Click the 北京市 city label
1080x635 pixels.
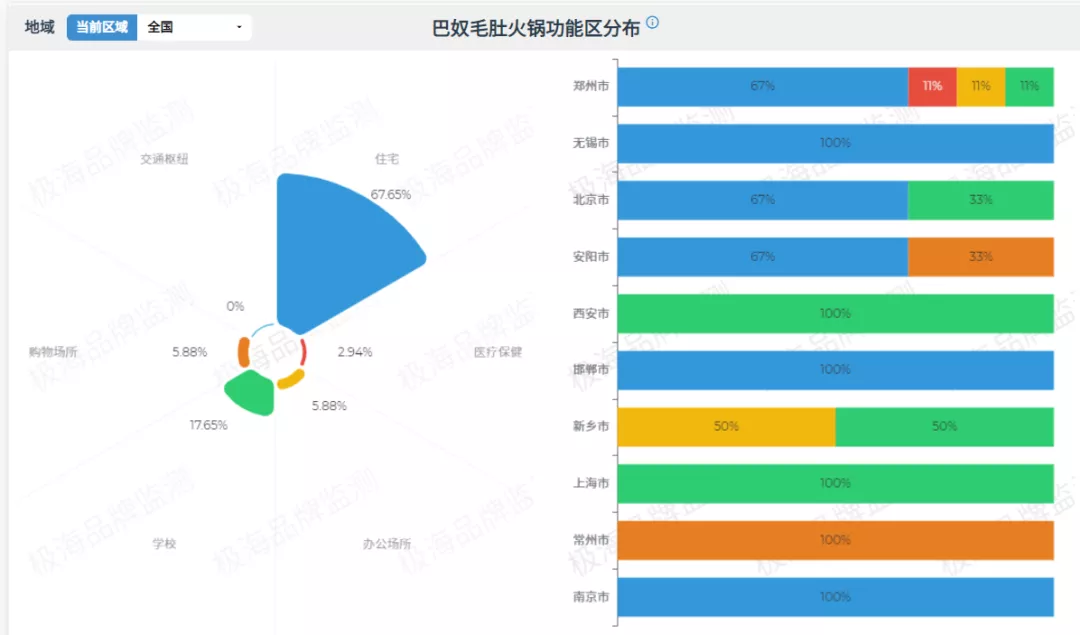[591, 200]
